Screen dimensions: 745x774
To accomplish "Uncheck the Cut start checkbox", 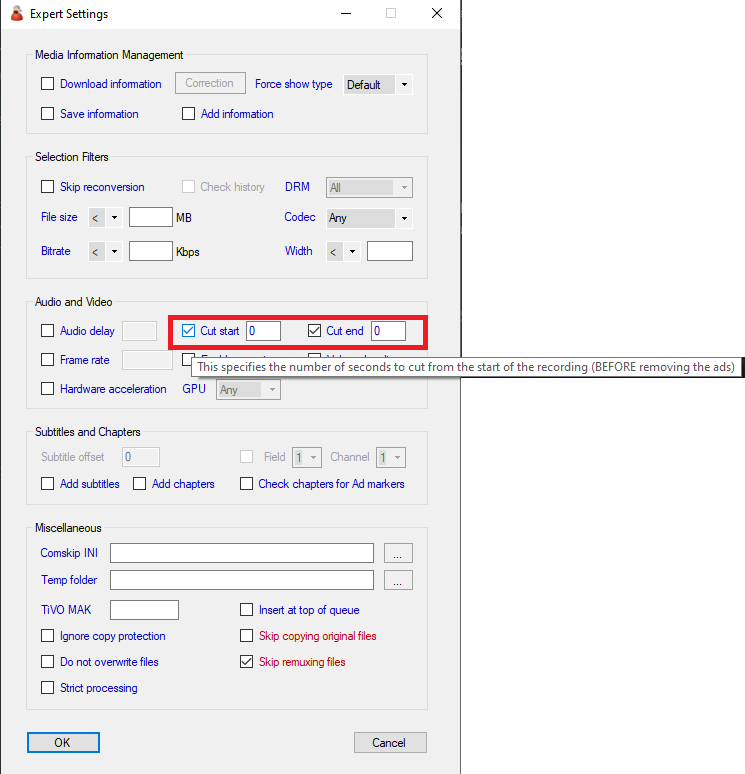I will [188, 331].
